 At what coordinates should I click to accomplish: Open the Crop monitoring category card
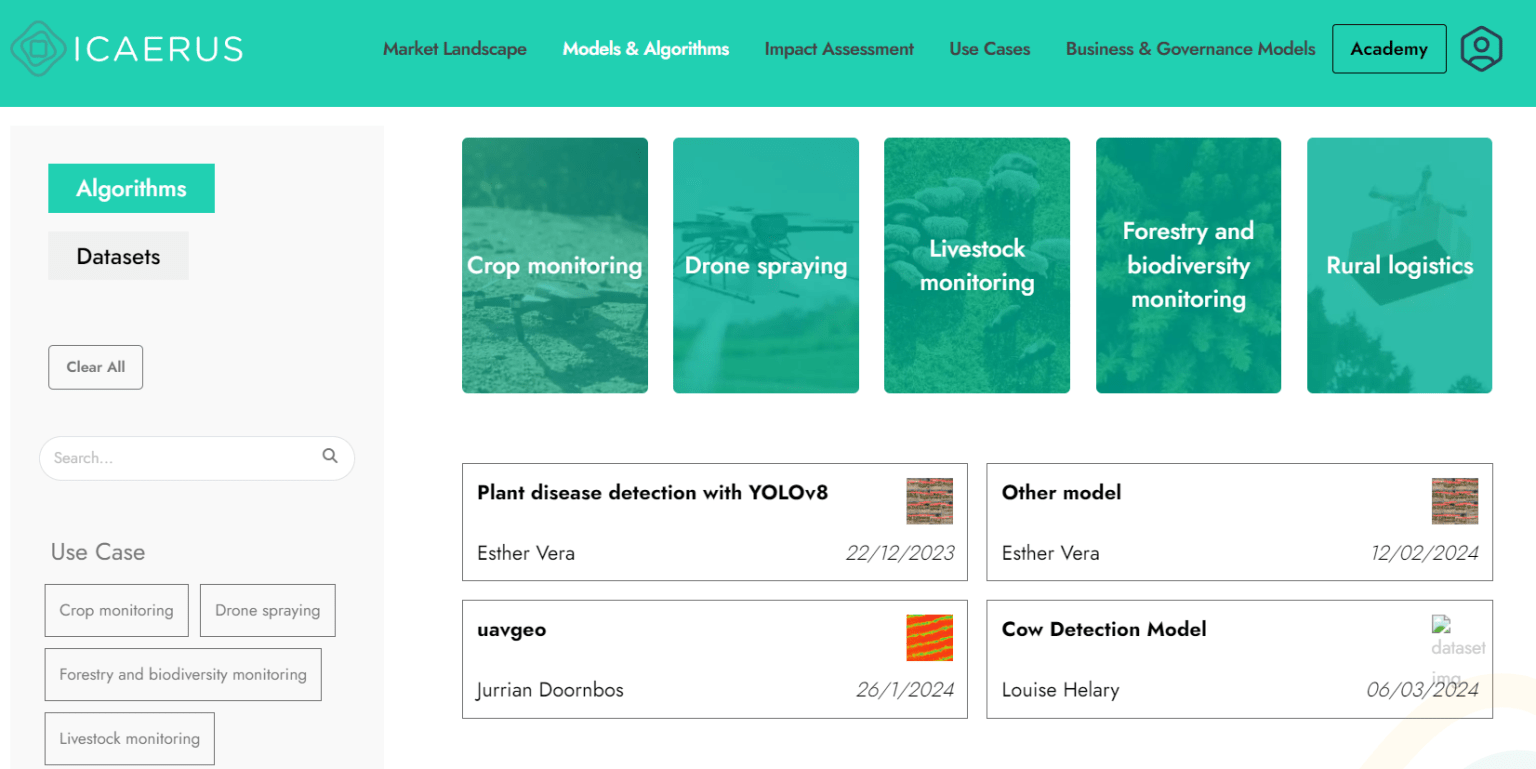coord(555,265)
